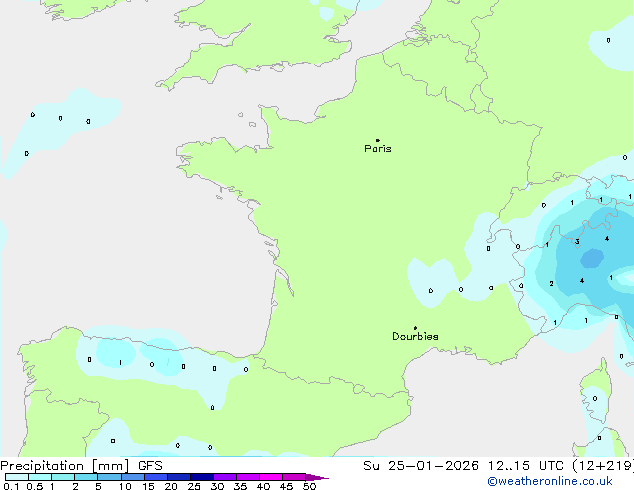Click the Dourbies location label
The image size is (634, 490).
coord(415,336)
